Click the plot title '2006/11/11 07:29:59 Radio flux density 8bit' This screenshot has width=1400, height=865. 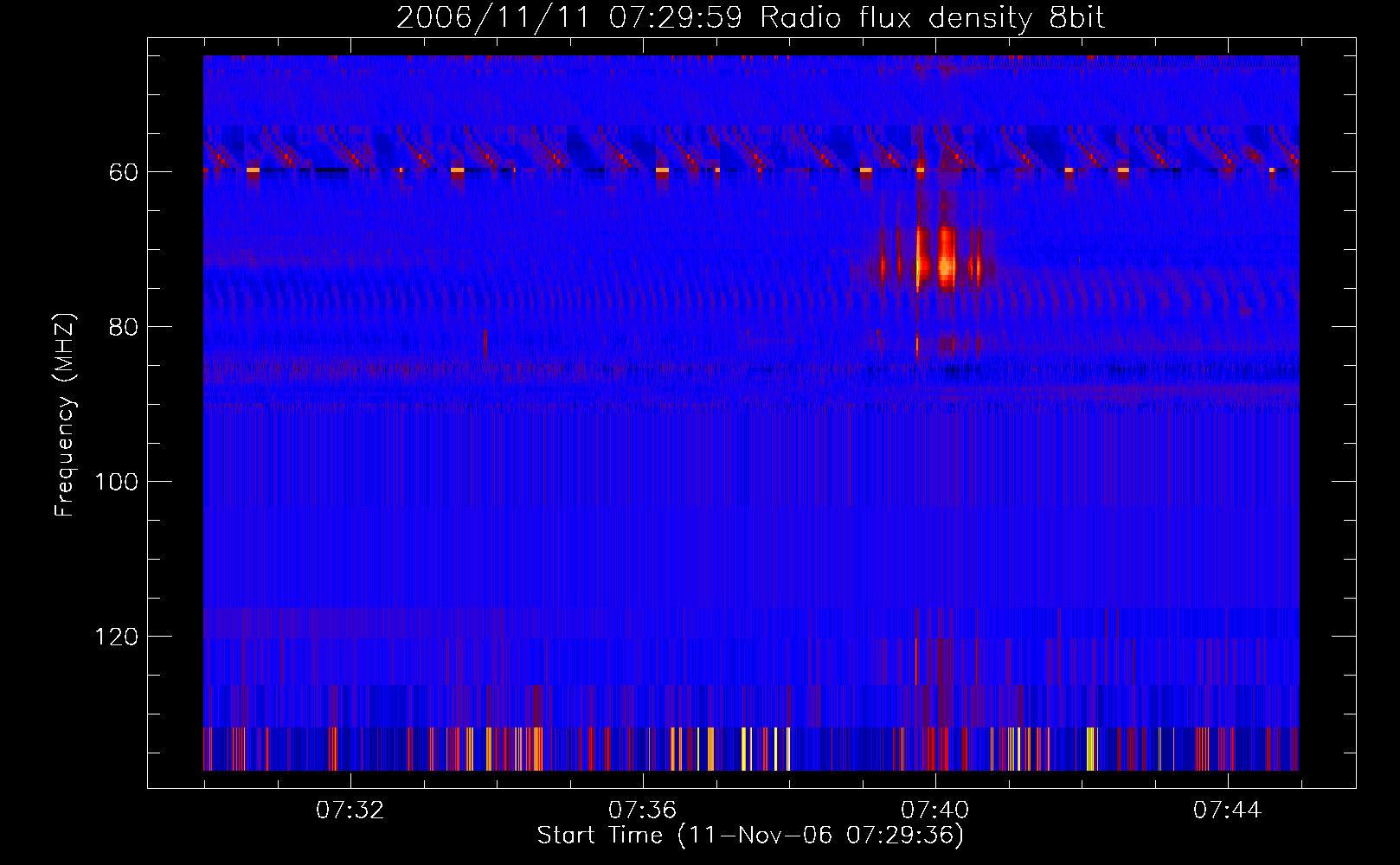pos(750,17)
